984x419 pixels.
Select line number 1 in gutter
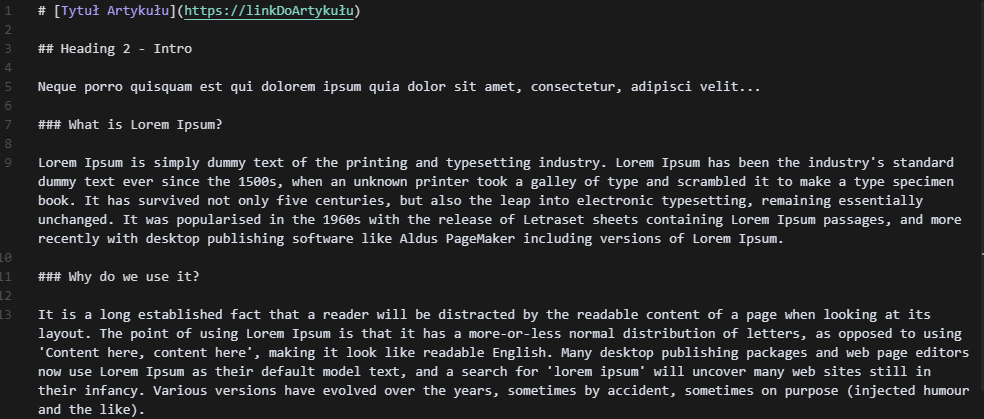pos(8,11)
